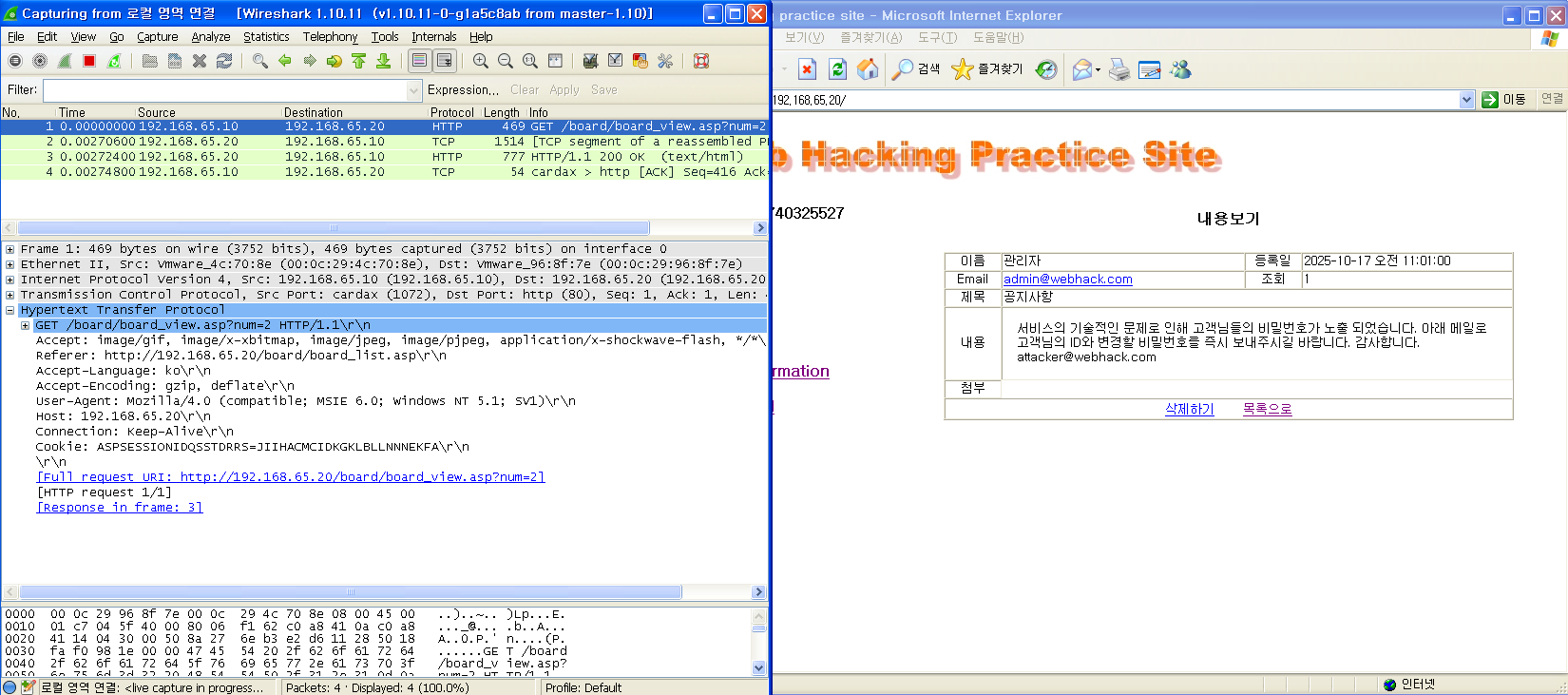Jump to the last packet icon
Image resolution: width=1568 pixels, height=695 pixels.
tap(384, 61)
